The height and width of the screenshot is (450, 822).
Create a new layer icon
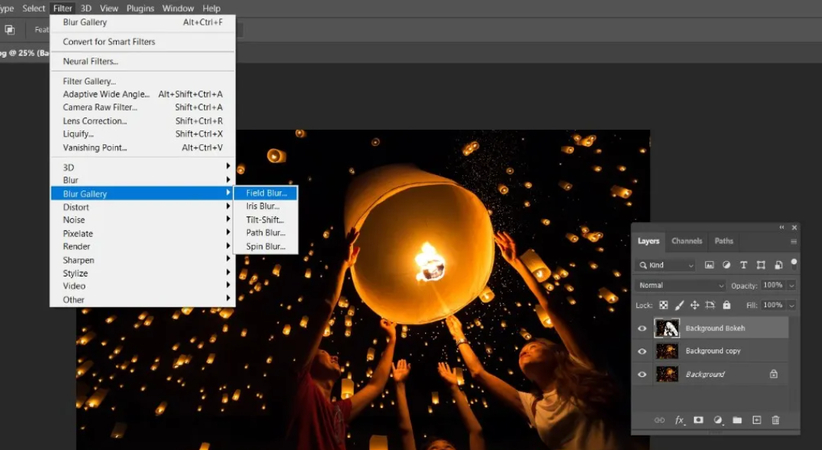756,420
